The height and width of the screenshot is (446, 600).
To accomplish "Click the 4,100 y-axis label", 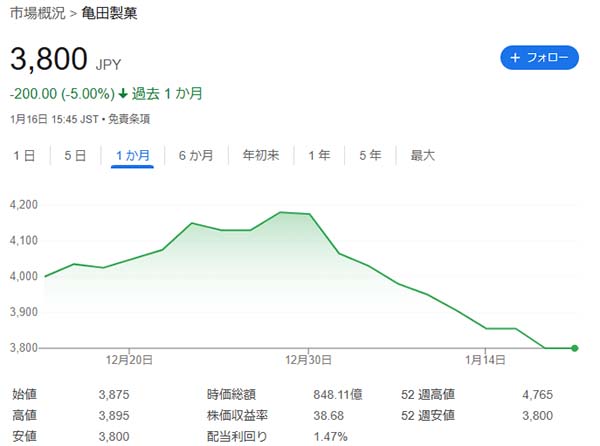I will (x=24, y=241).
